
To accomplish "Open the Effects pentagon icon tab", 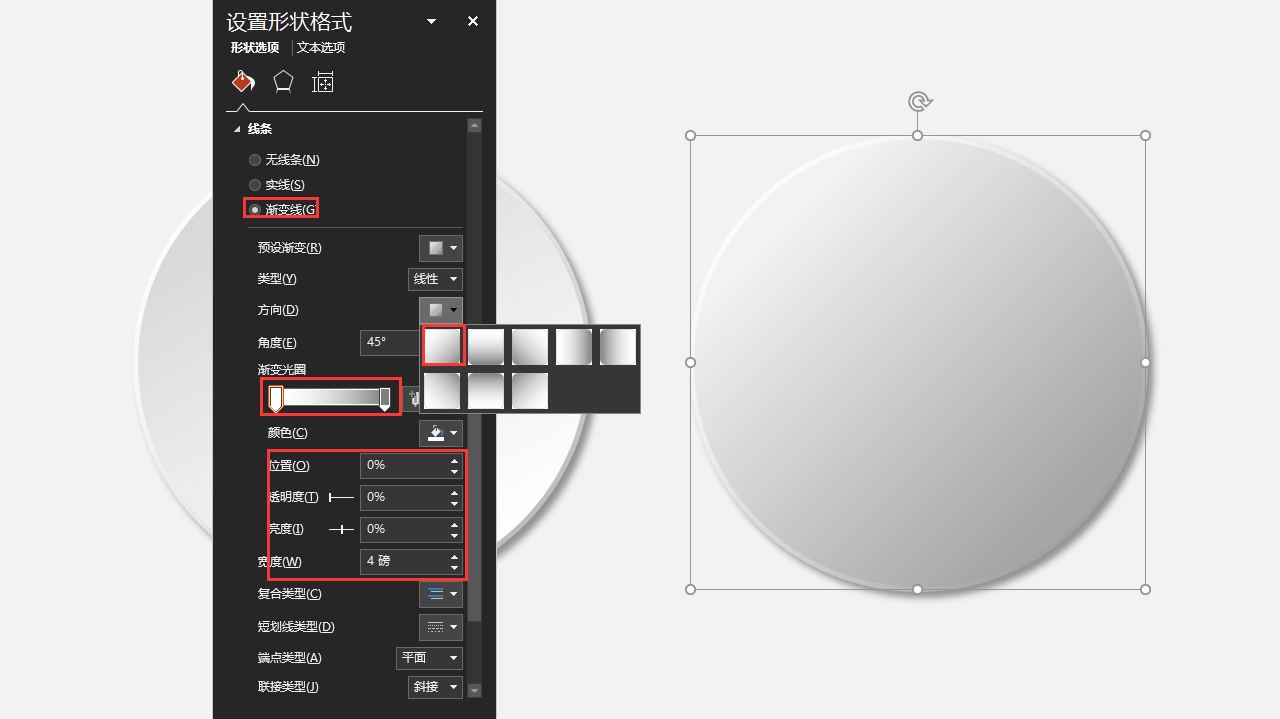I will [x=283, y=82].
